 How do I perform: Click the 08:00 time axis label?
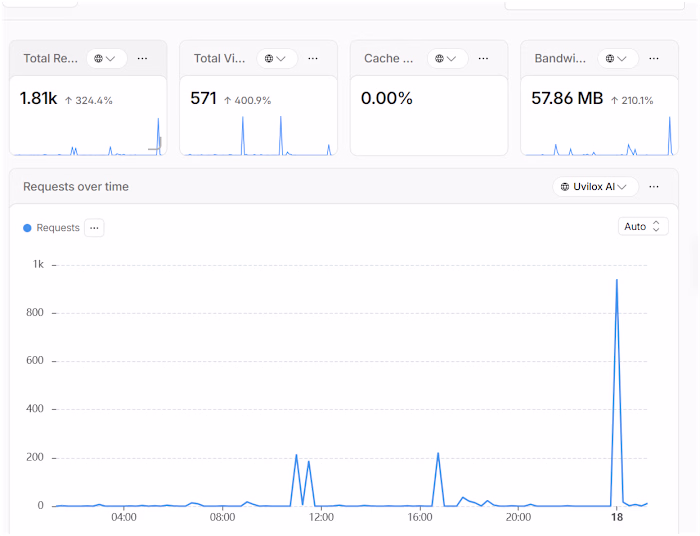click(222, 517)
